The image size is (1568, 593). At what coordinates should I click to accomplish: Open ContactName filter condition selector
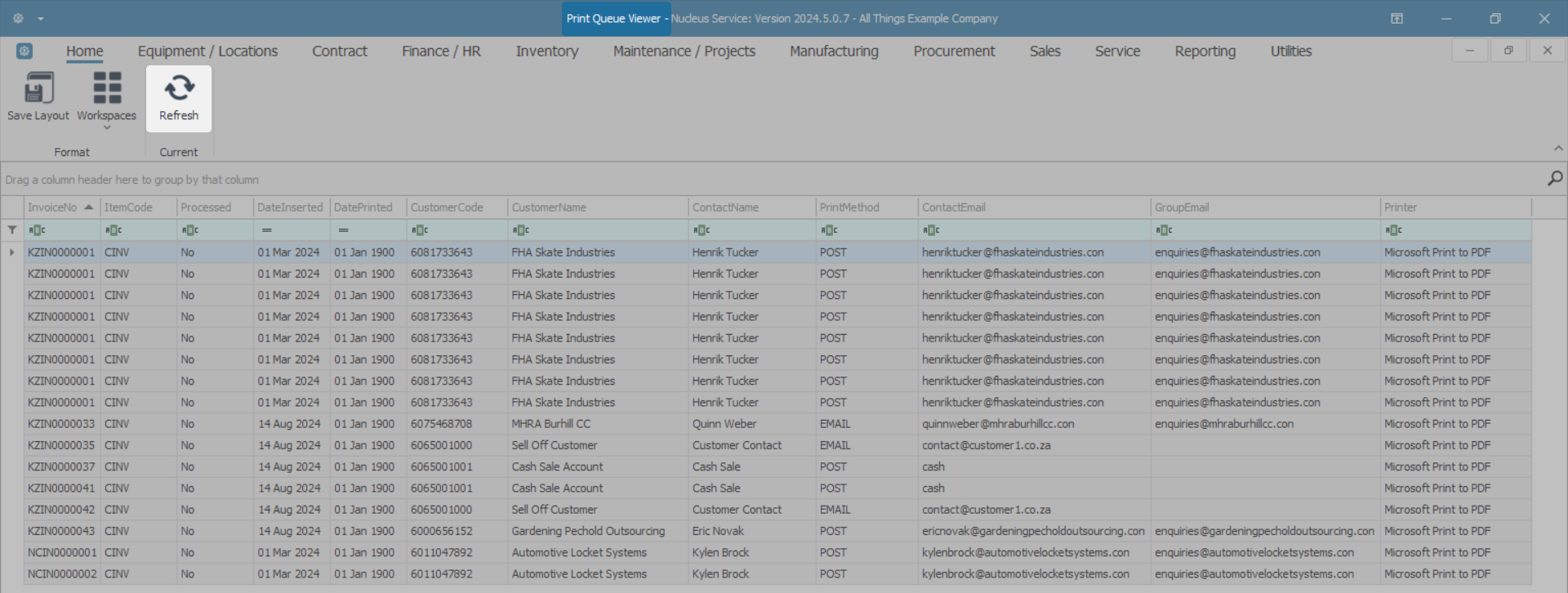(702, 230)
